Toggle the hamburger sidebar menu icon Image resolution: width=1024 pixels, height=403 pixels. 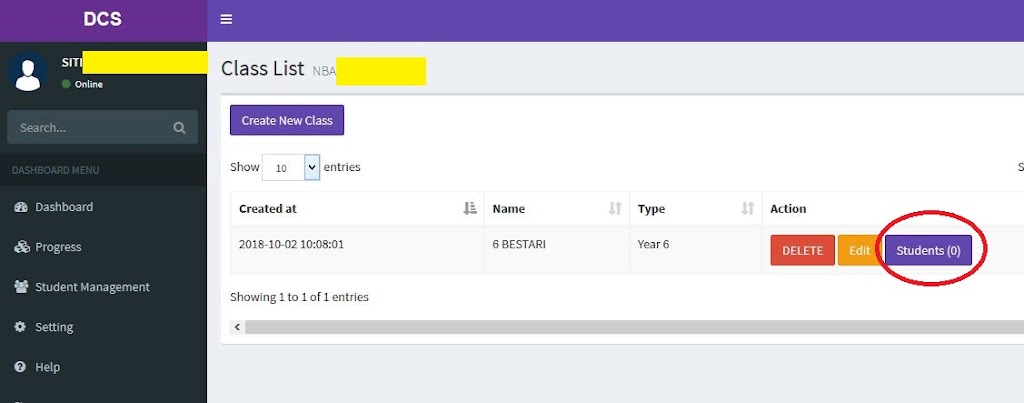(x=226, y=20)
